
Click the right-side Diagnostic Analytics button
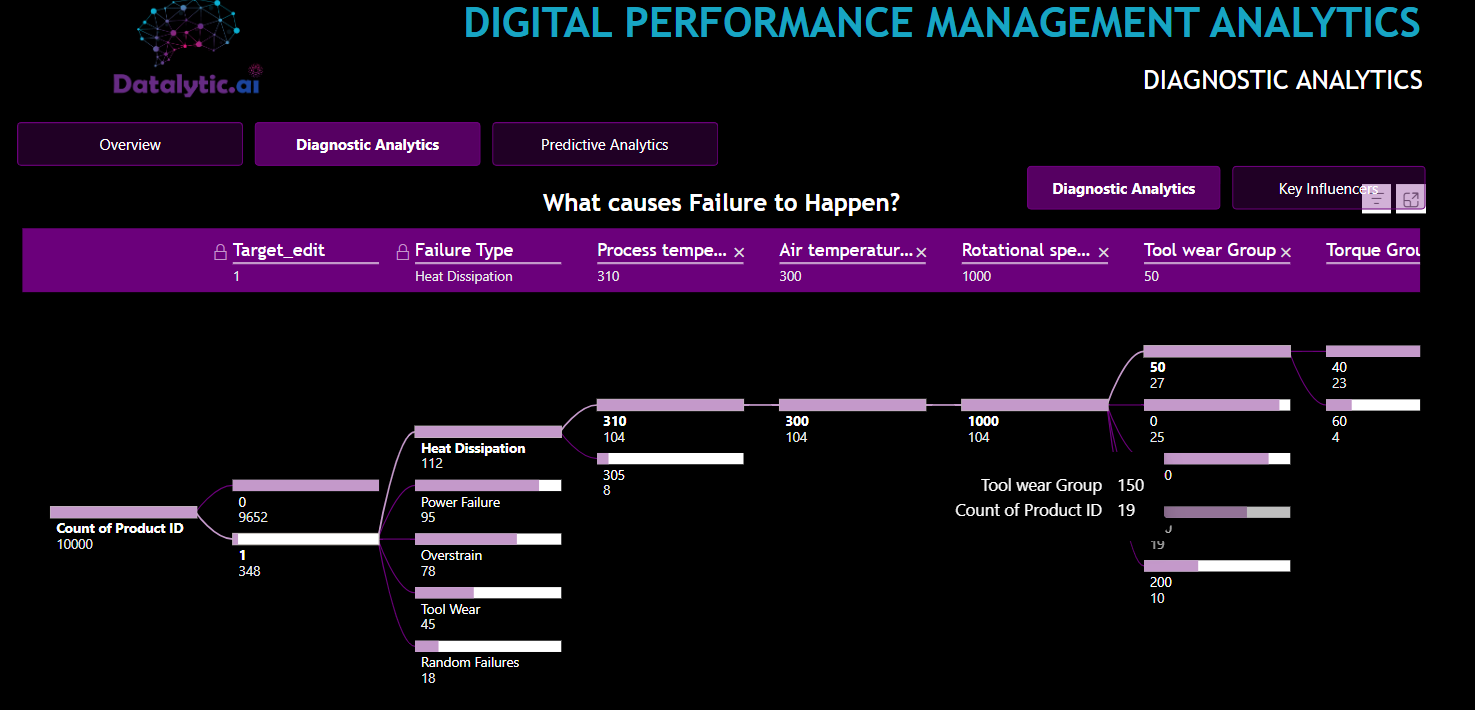(x=1123, y=188)
